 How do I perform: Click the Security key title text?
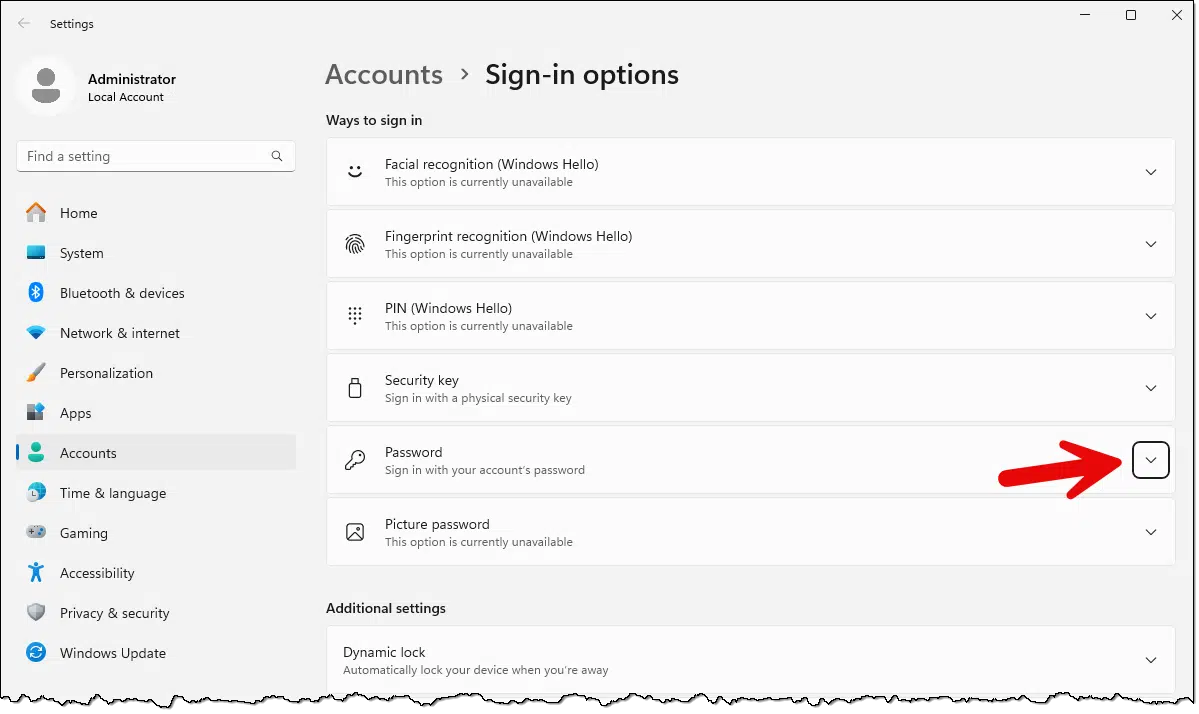[421, 380]
